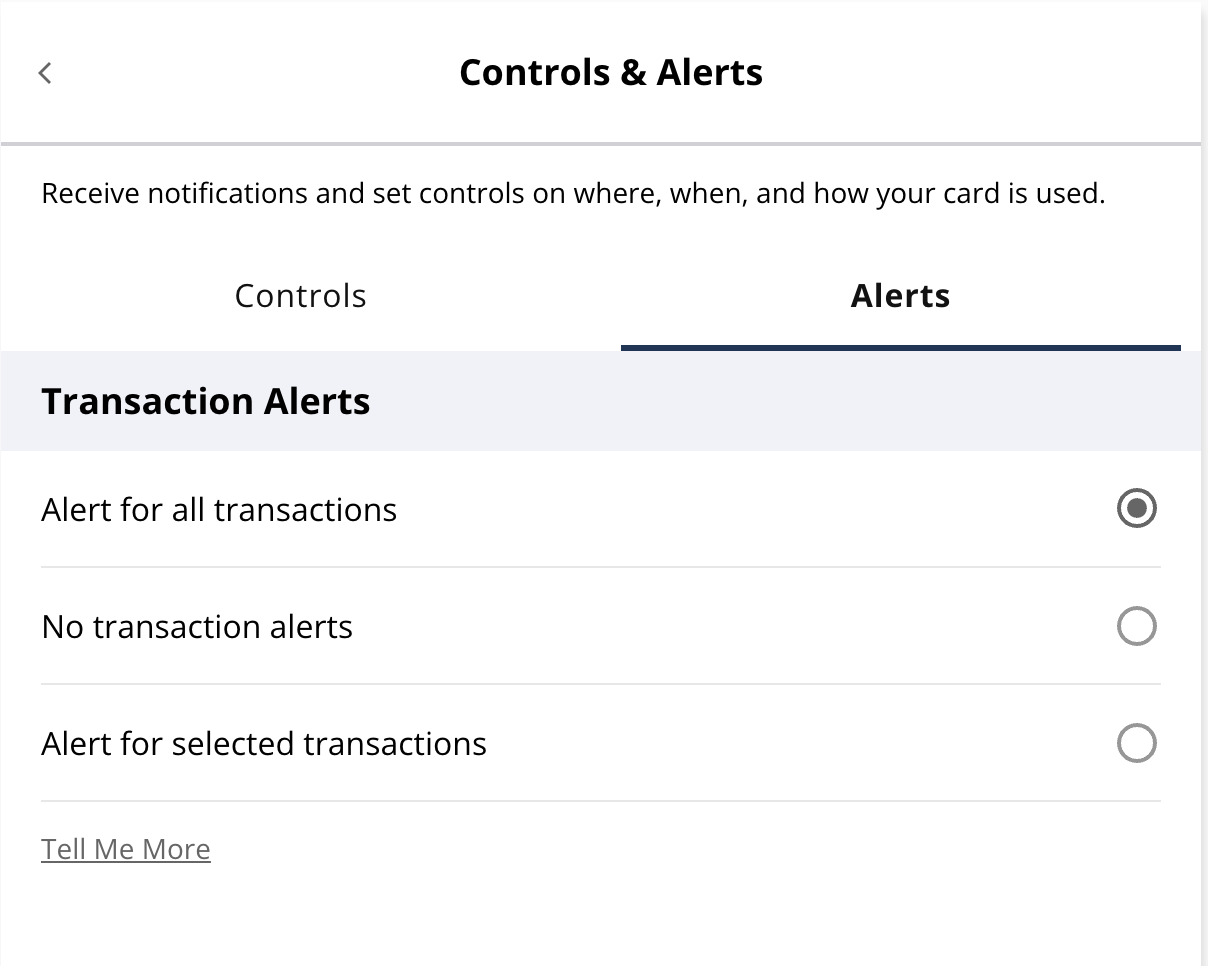Pick the "Alert for selected transactions" radio button
This screenshot has width=1208, height=966.
coord(1136,744)
